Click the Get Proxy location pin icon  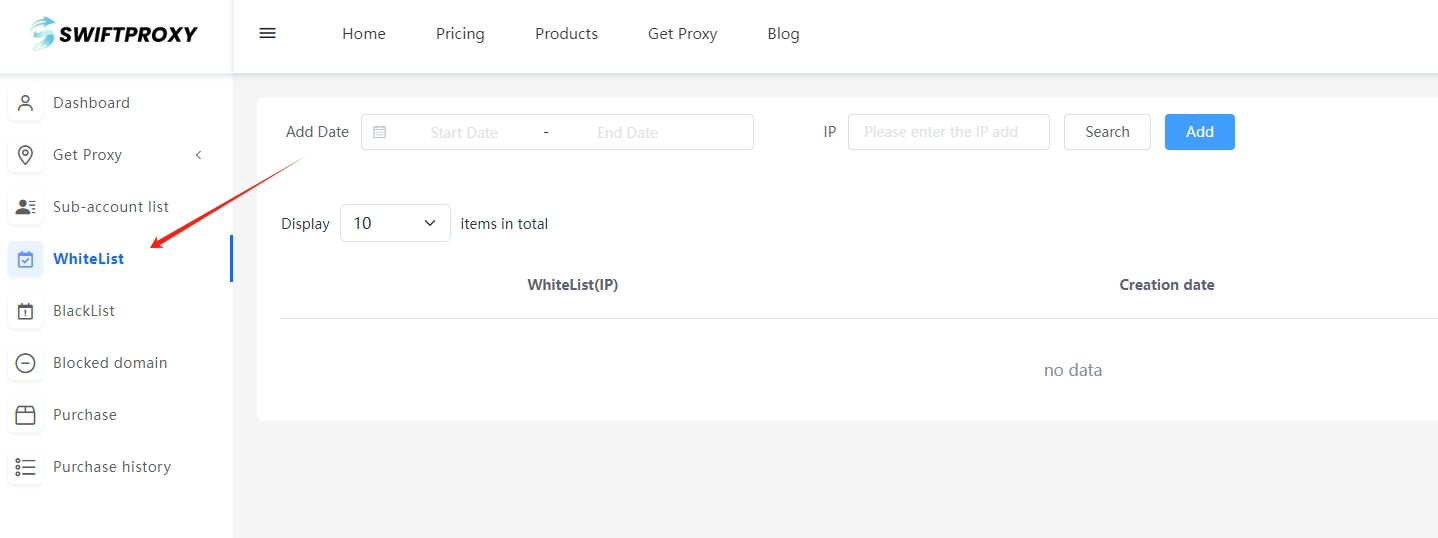tap(26, 155)
